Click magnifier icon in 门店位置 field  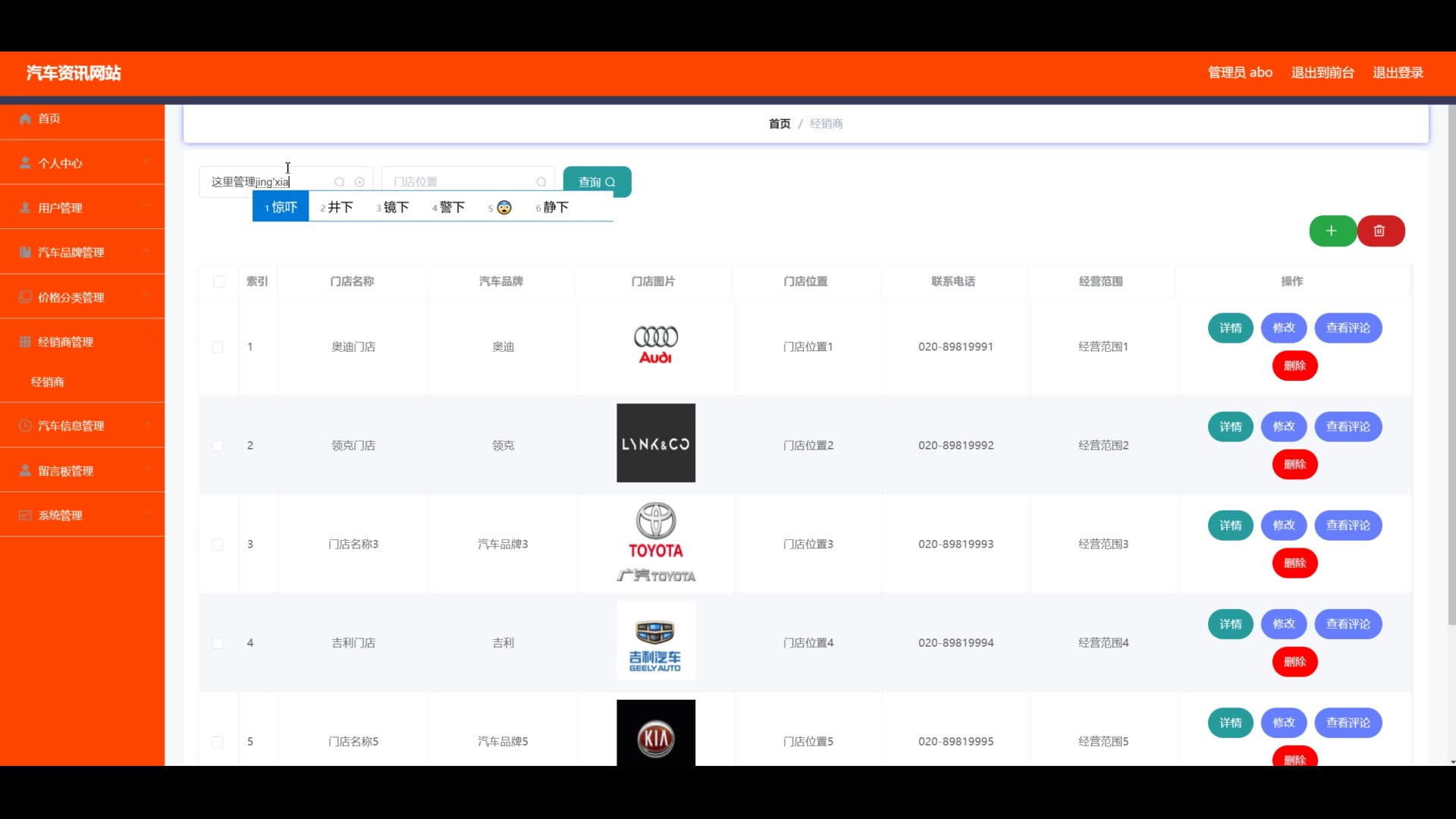(541, 182)
